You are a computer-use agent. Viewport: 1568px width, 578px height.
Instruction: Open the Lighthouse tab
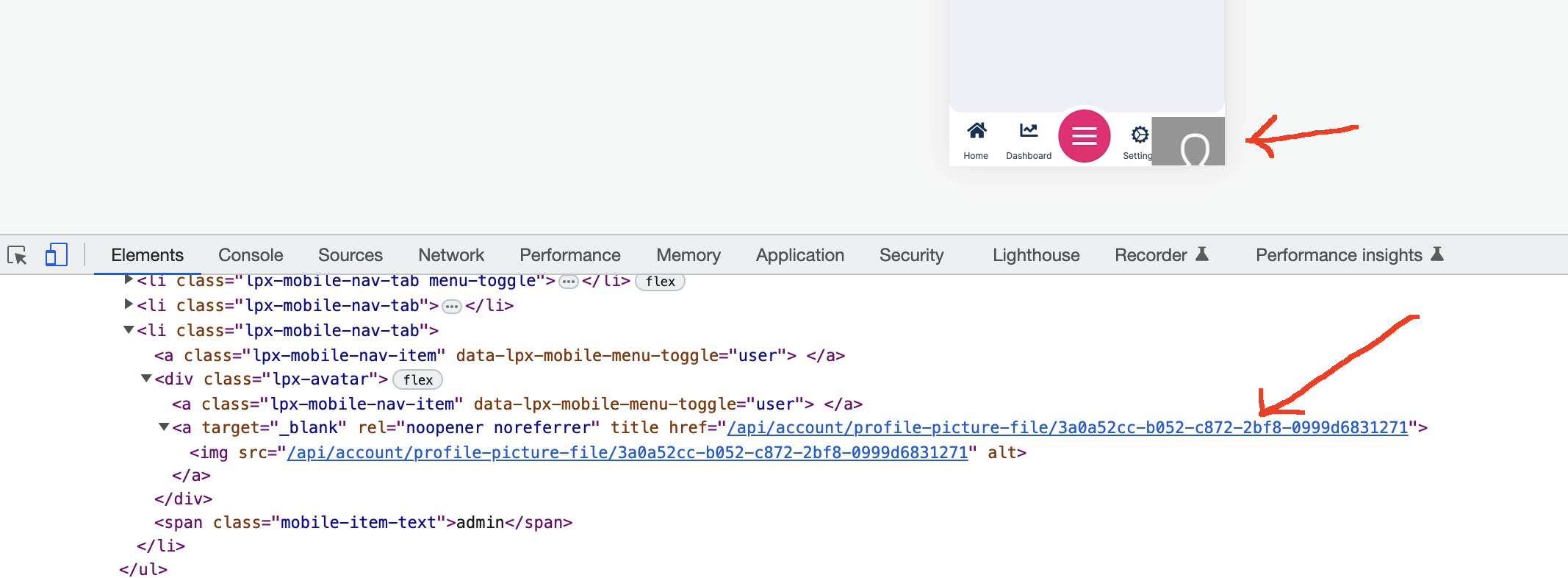[1035, 255]
